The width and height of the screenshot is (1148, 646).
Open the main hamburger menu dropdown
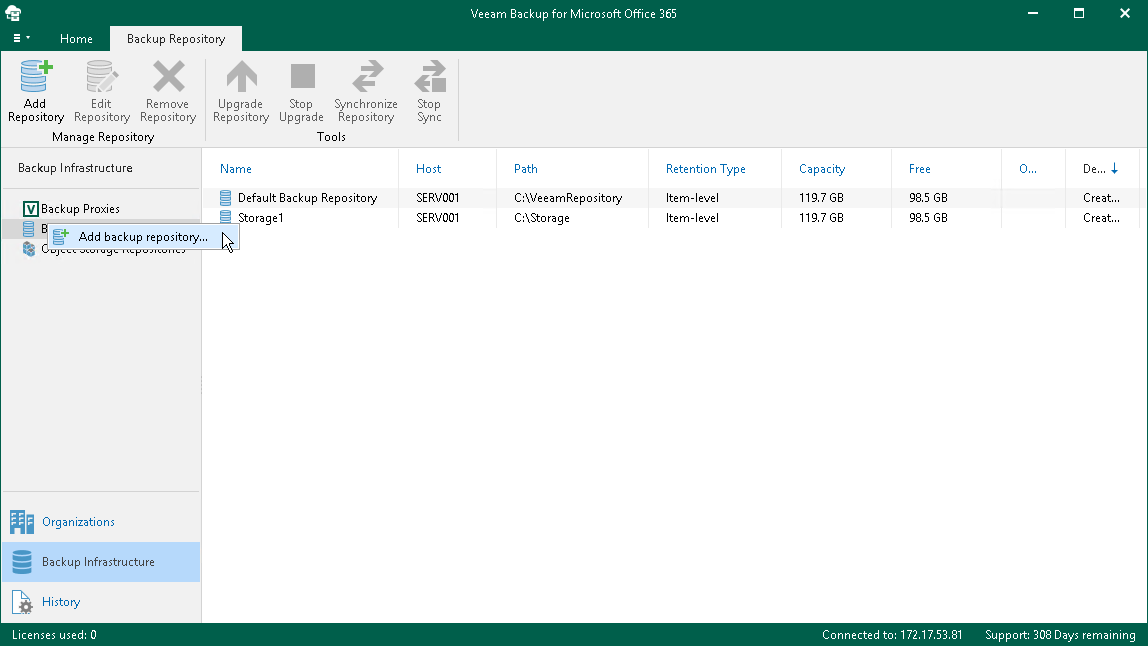point(21,38)
